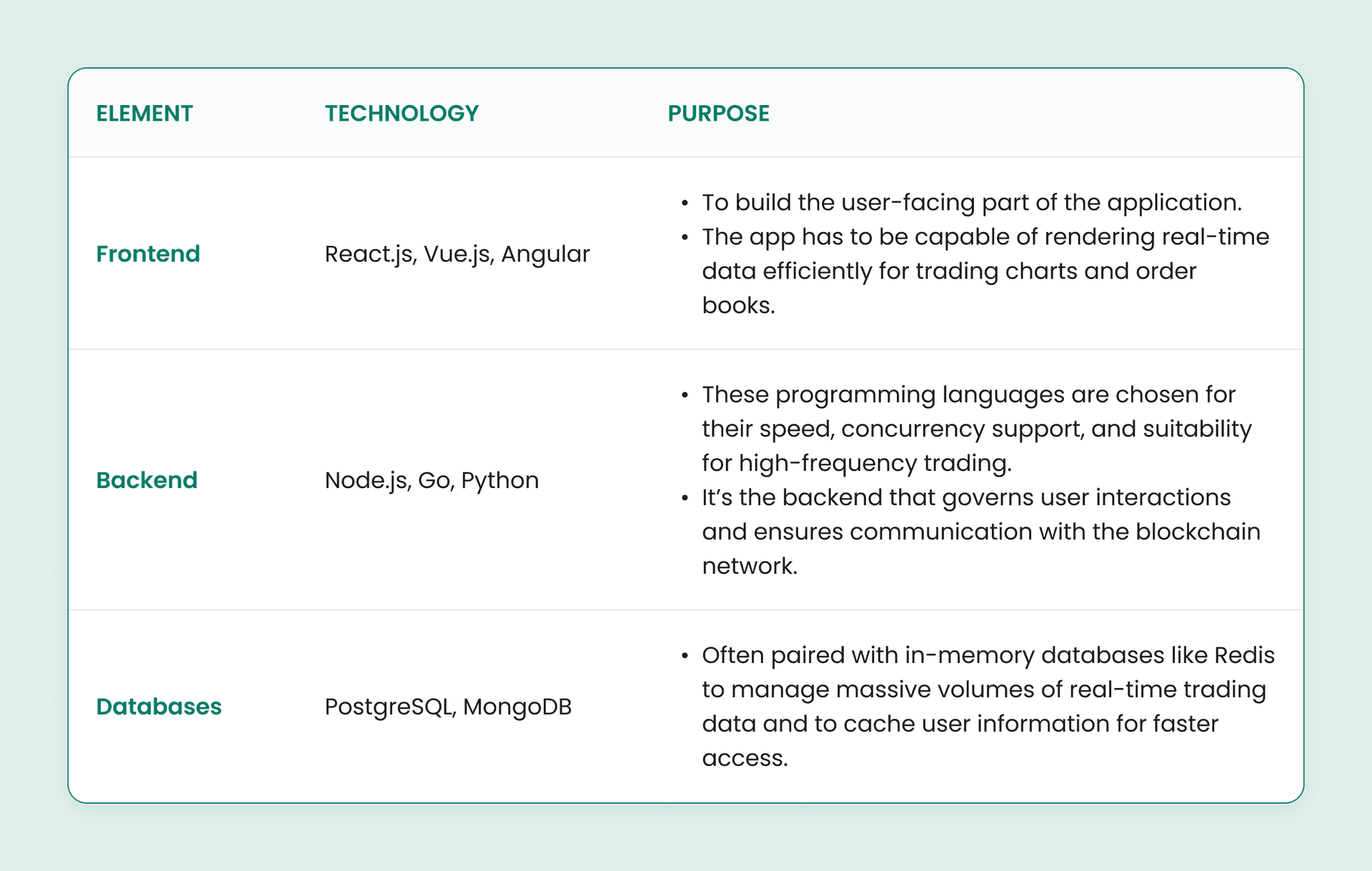
Task: Click the TECHNOLOGY column header
Action: tap(402, 113)
